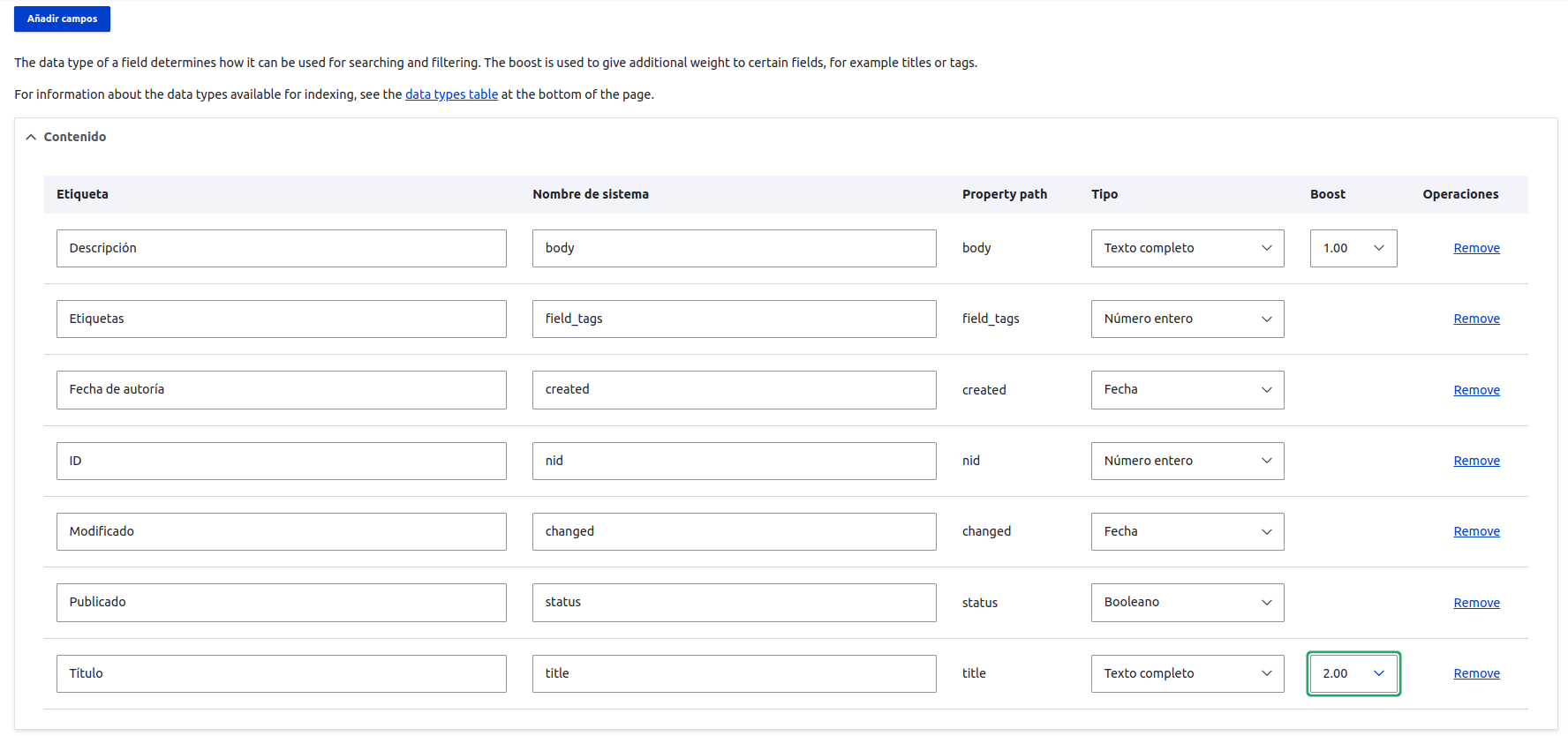Edit the created system name field
Image resolution: width=1568 pixels, height=736 pixels.
tap(735, 390)
